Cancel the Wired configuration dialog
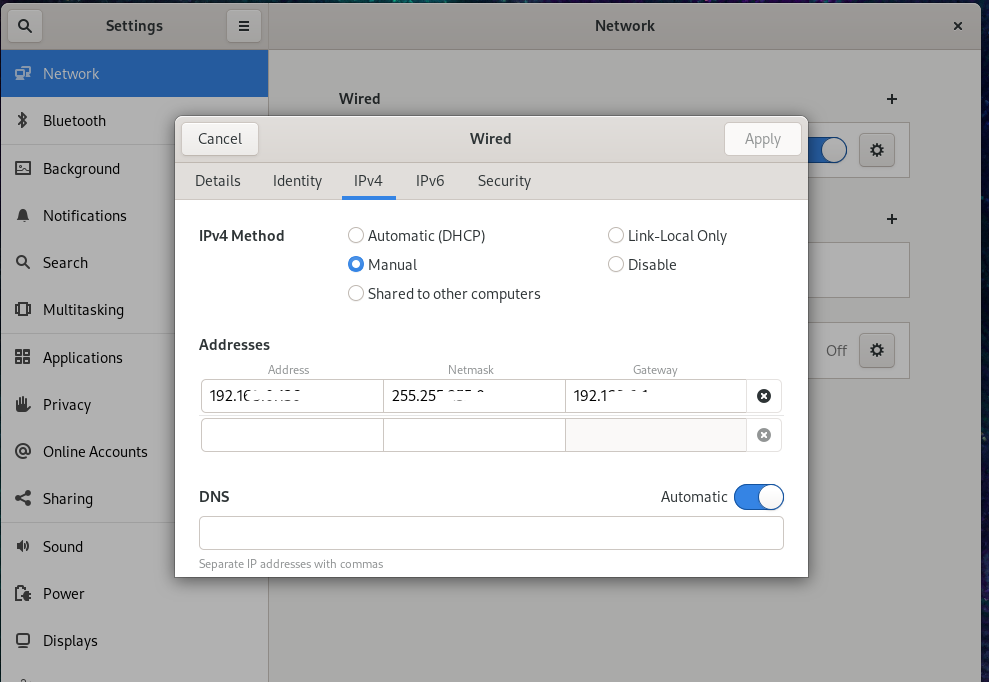Viewport: 989px width, 682px height. click(x=219, y=139)
